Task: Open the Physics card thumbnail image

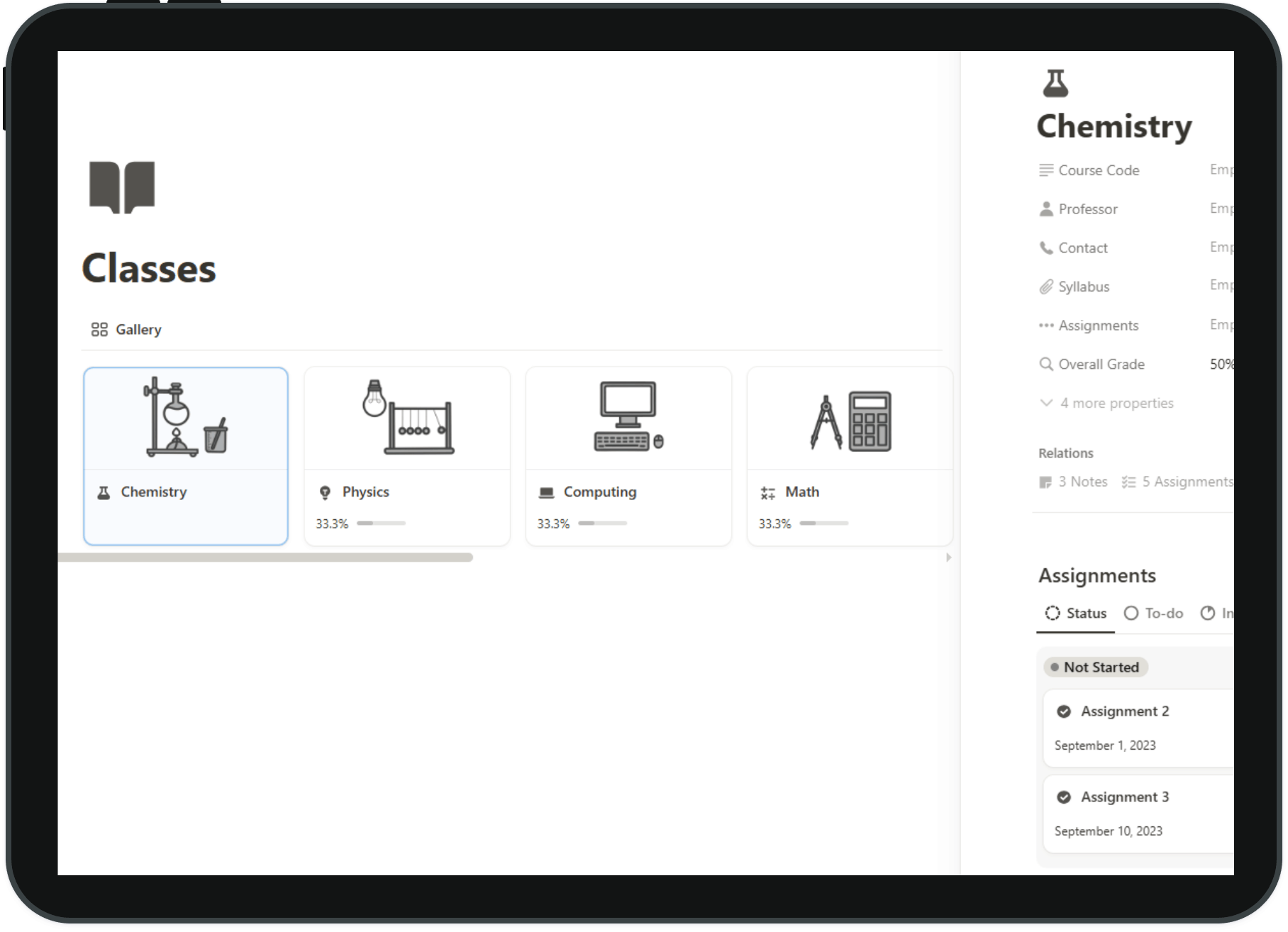Action: pyautogui.click(x=407, y=419)
